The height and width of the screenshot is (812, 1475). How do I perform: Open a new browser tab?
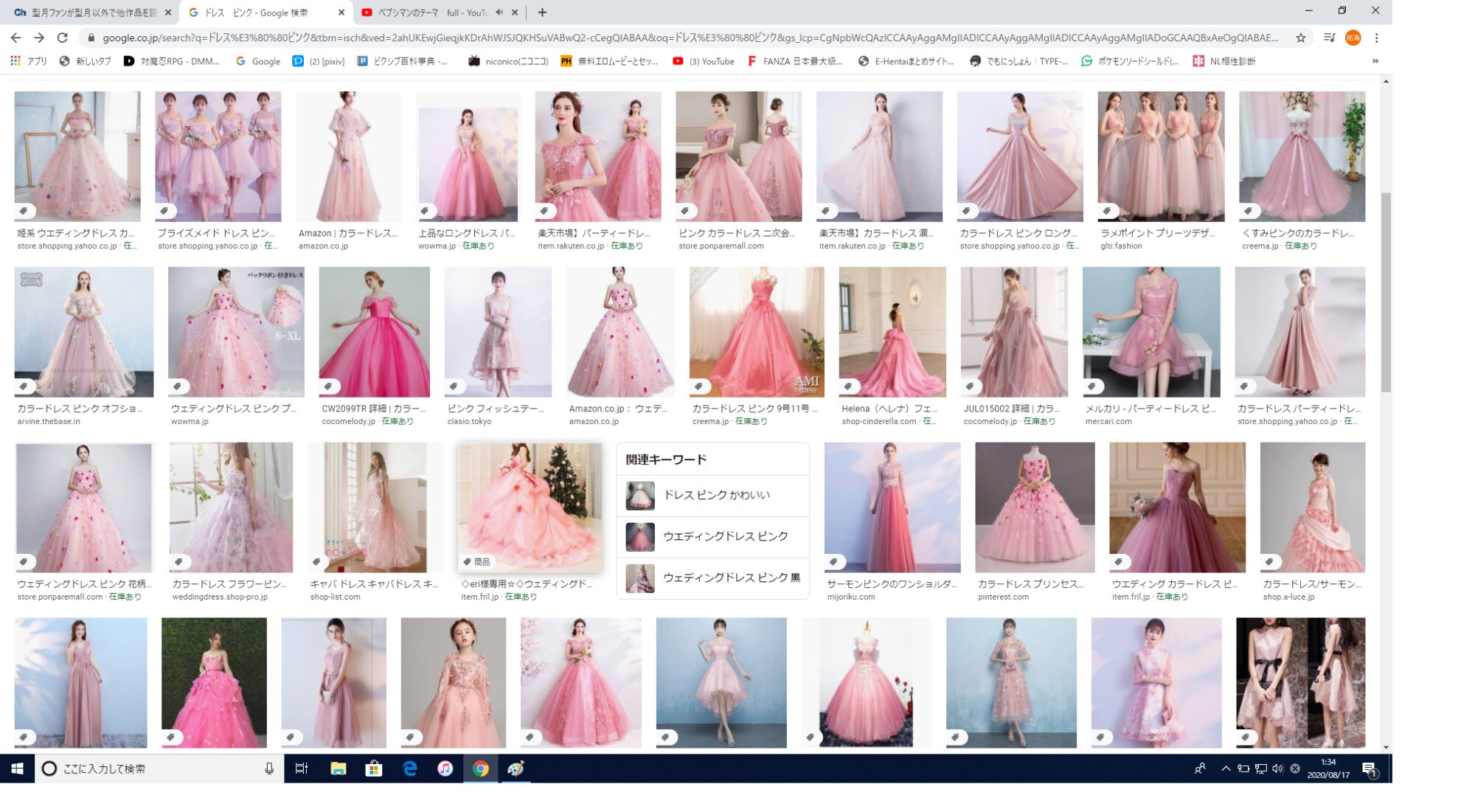[542, 13]
